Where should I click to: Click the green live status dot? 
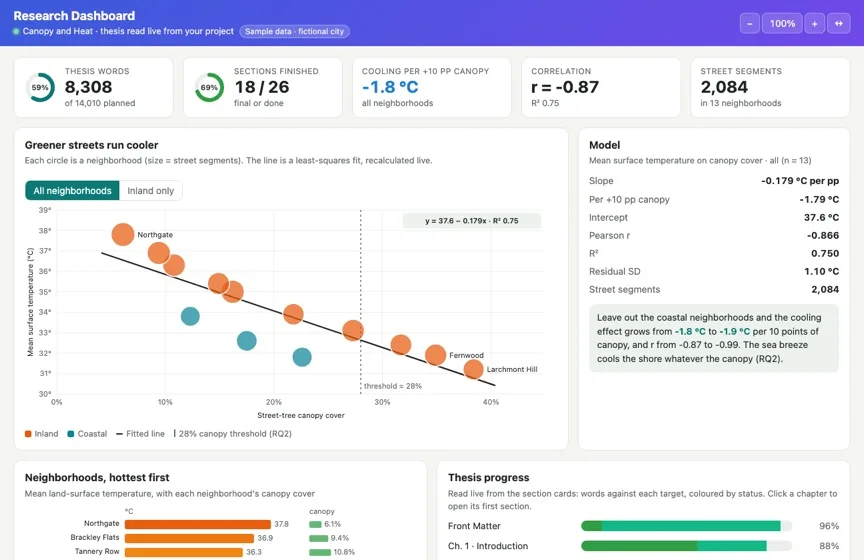pyautogui.click(x=17, y=31)
